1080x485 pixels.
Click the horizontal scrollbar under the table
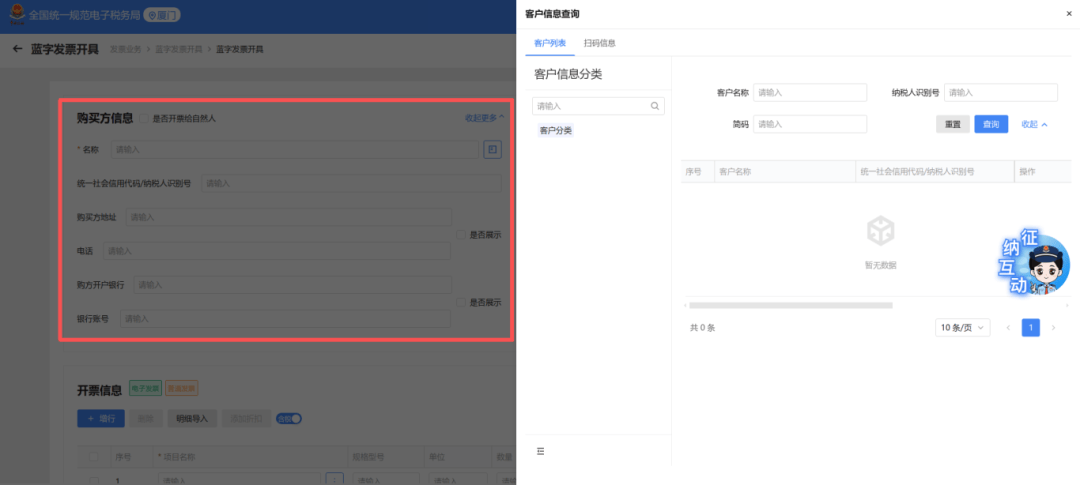790,305
